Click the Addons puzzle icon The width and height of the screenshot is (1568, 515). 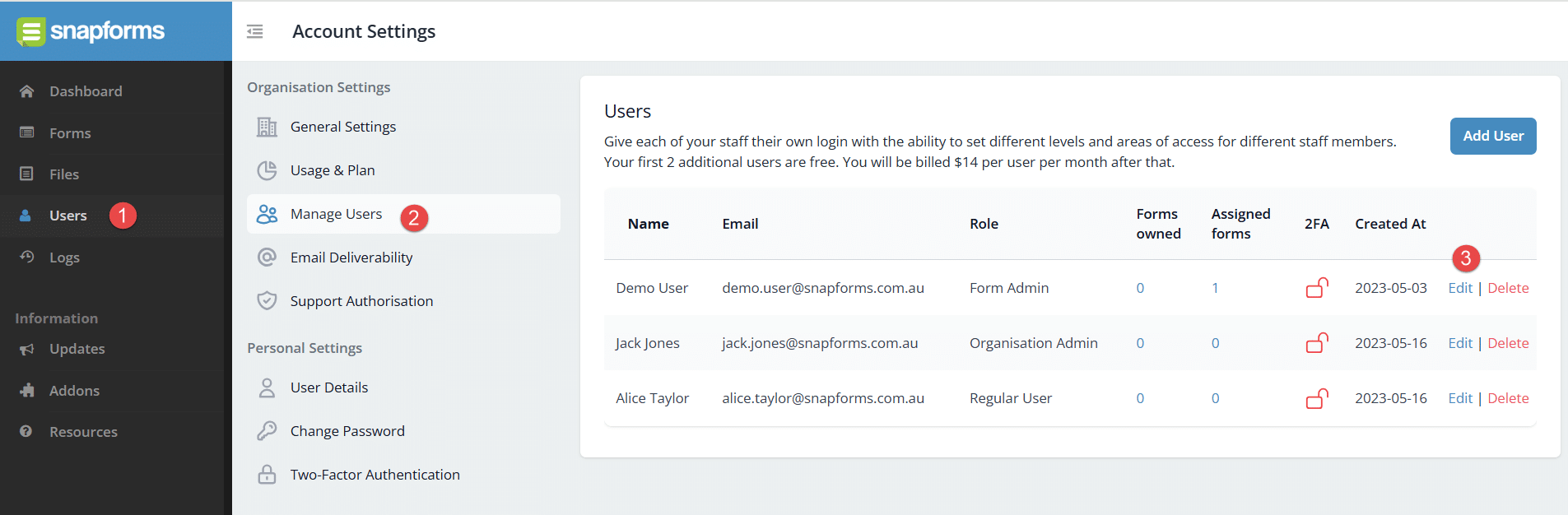pyautogui.click(x=27, y=390)
